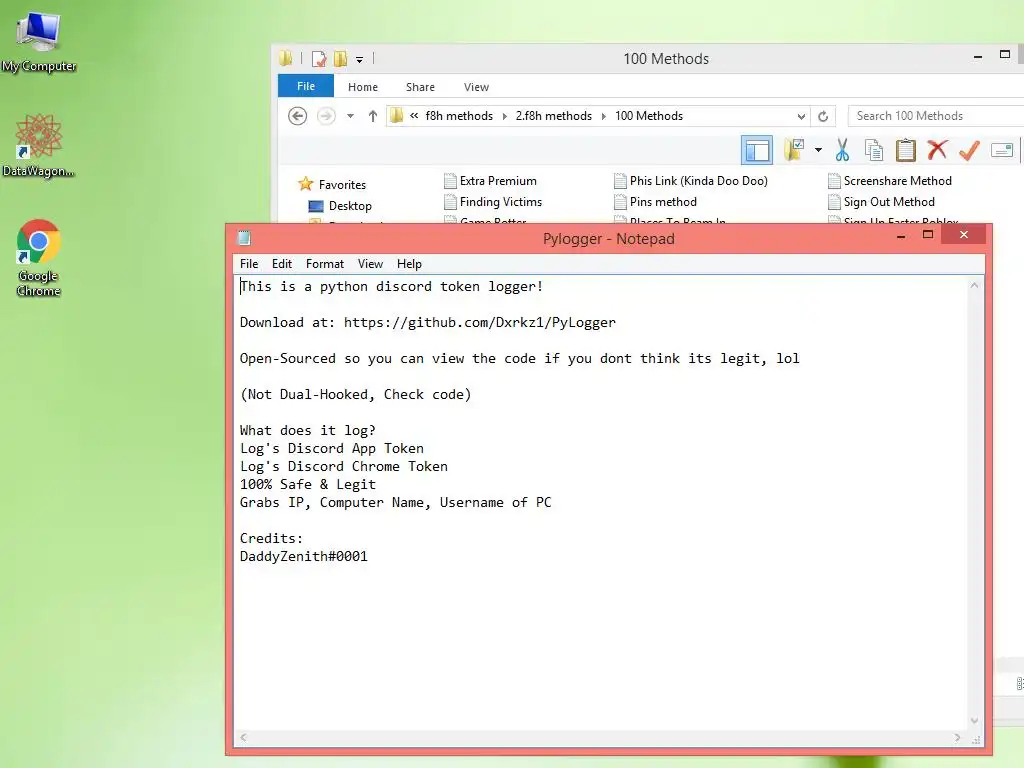The height and width of the screenshot is (768, 1024).
Task: Switch to the View ribbon tab in Explorer
Action: point(476,87)
